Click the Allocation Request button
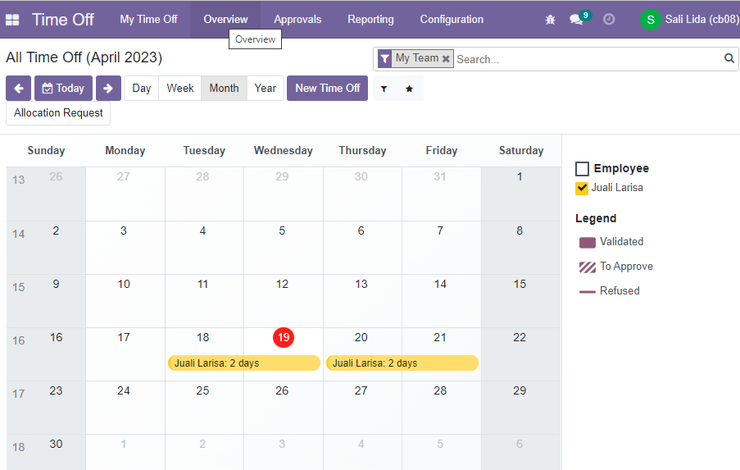Screen dimensions: 740x470 point(58,113)
